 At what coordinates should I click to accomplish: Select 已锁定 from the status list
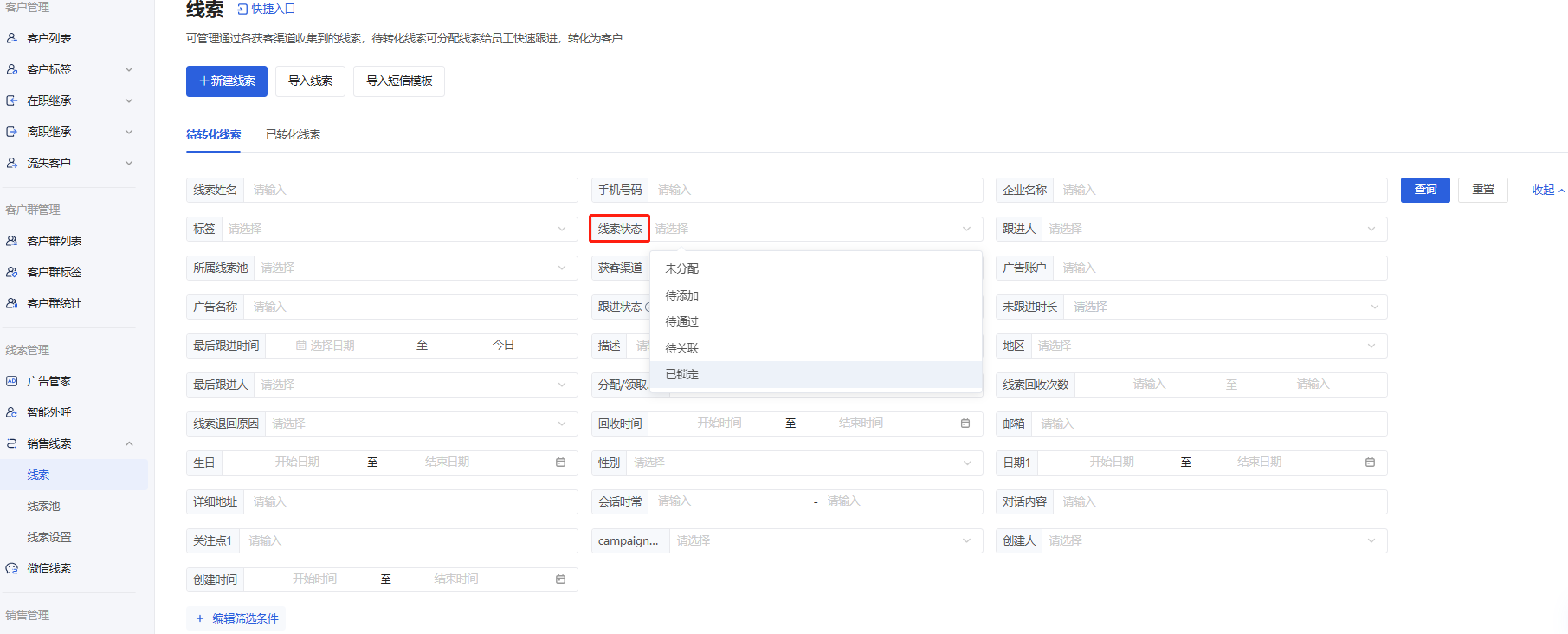point(816,374)
